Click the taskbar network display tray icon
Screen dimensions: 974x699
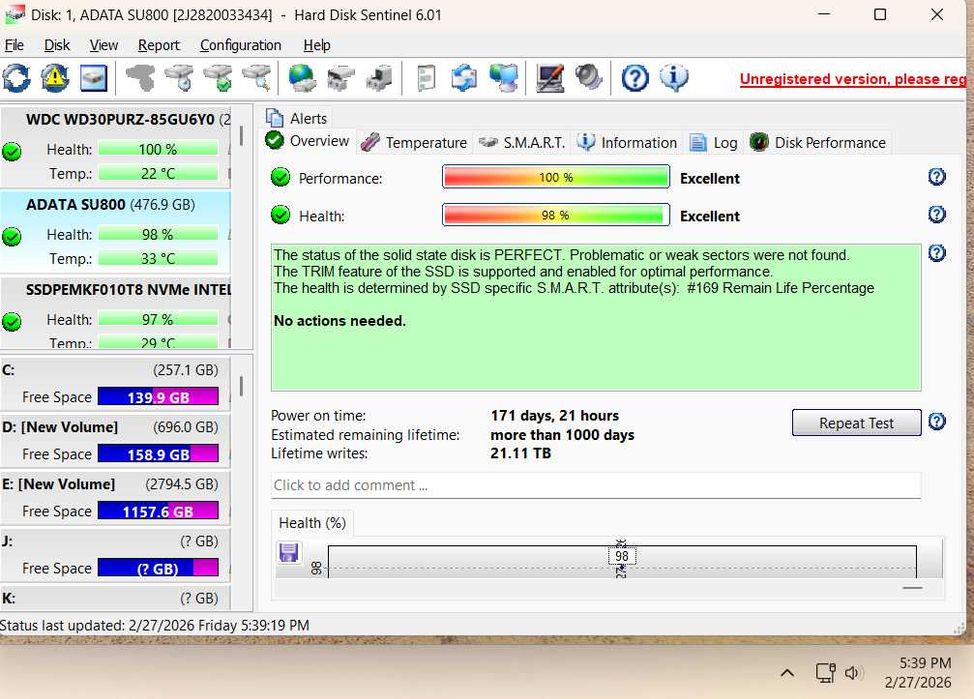coord(826,672)
